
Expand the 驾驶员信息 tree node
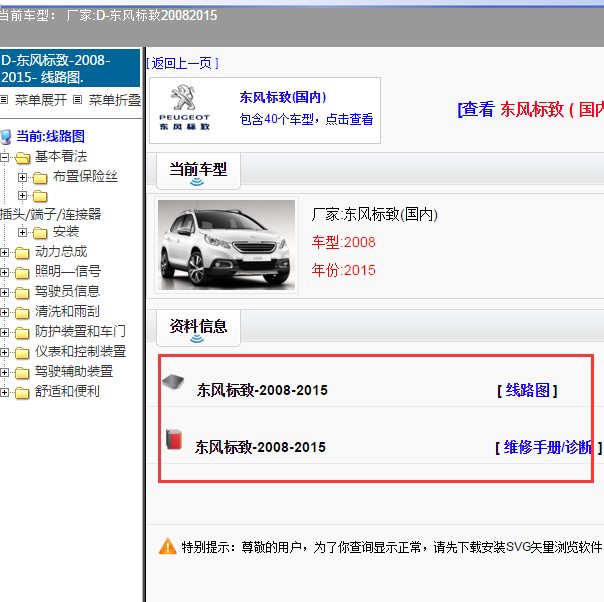(4, 292)
